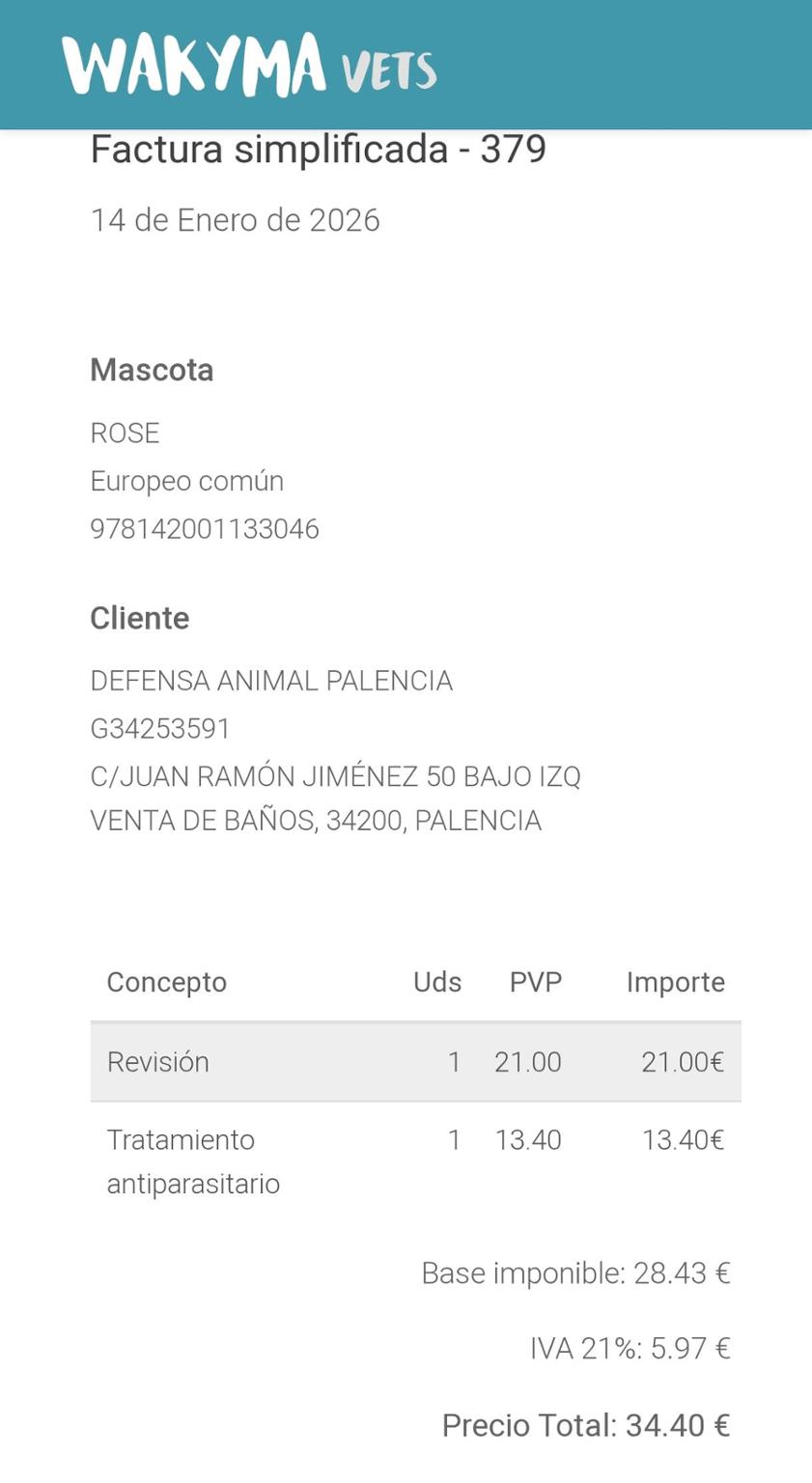Click the Mascota section heading
The height and width of the screenshot is (1483, 812).
click(x=152, y=370)
